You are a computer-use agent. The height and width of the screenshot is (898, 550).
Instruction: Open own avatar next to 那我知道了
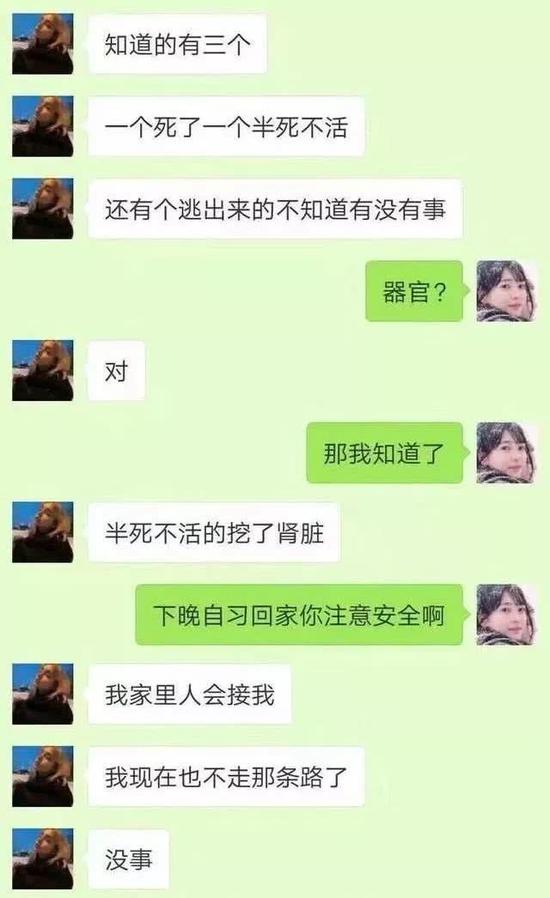pos(506,453)
